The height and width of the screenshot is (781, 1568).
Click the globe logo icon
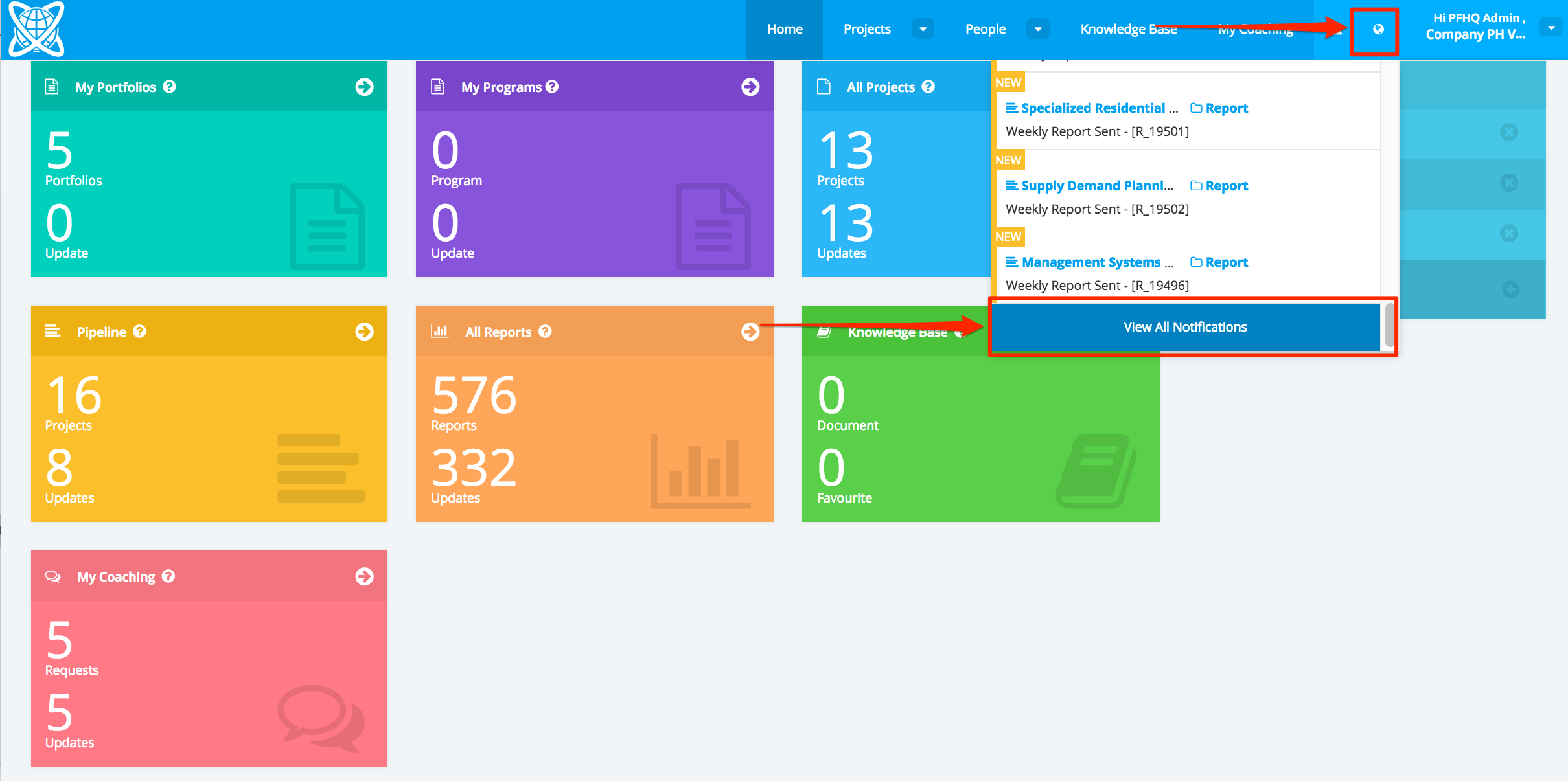click(36, 28)
